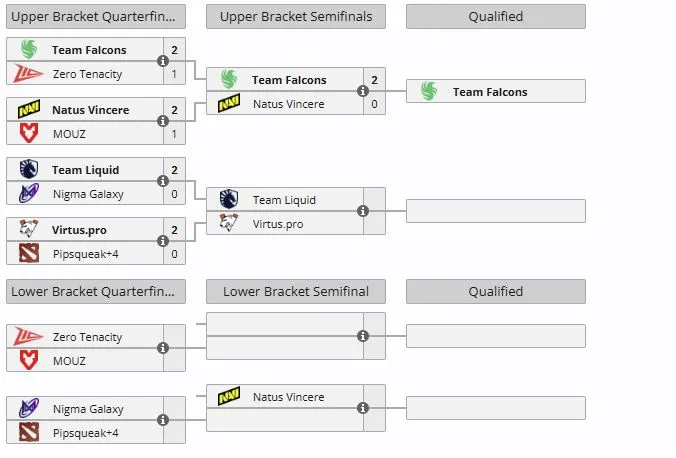Select the Upper Bracket Semifinals header

[x=296, y=17]
